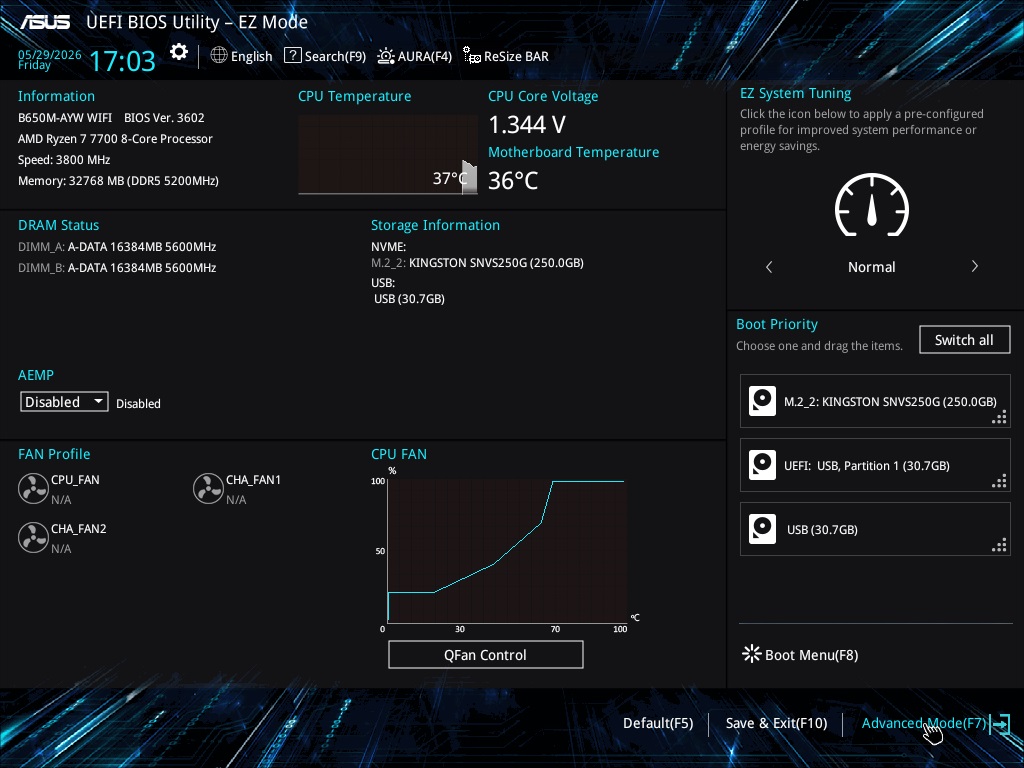Click the EZ System Tuning gauge icon

tap(872, 204)
